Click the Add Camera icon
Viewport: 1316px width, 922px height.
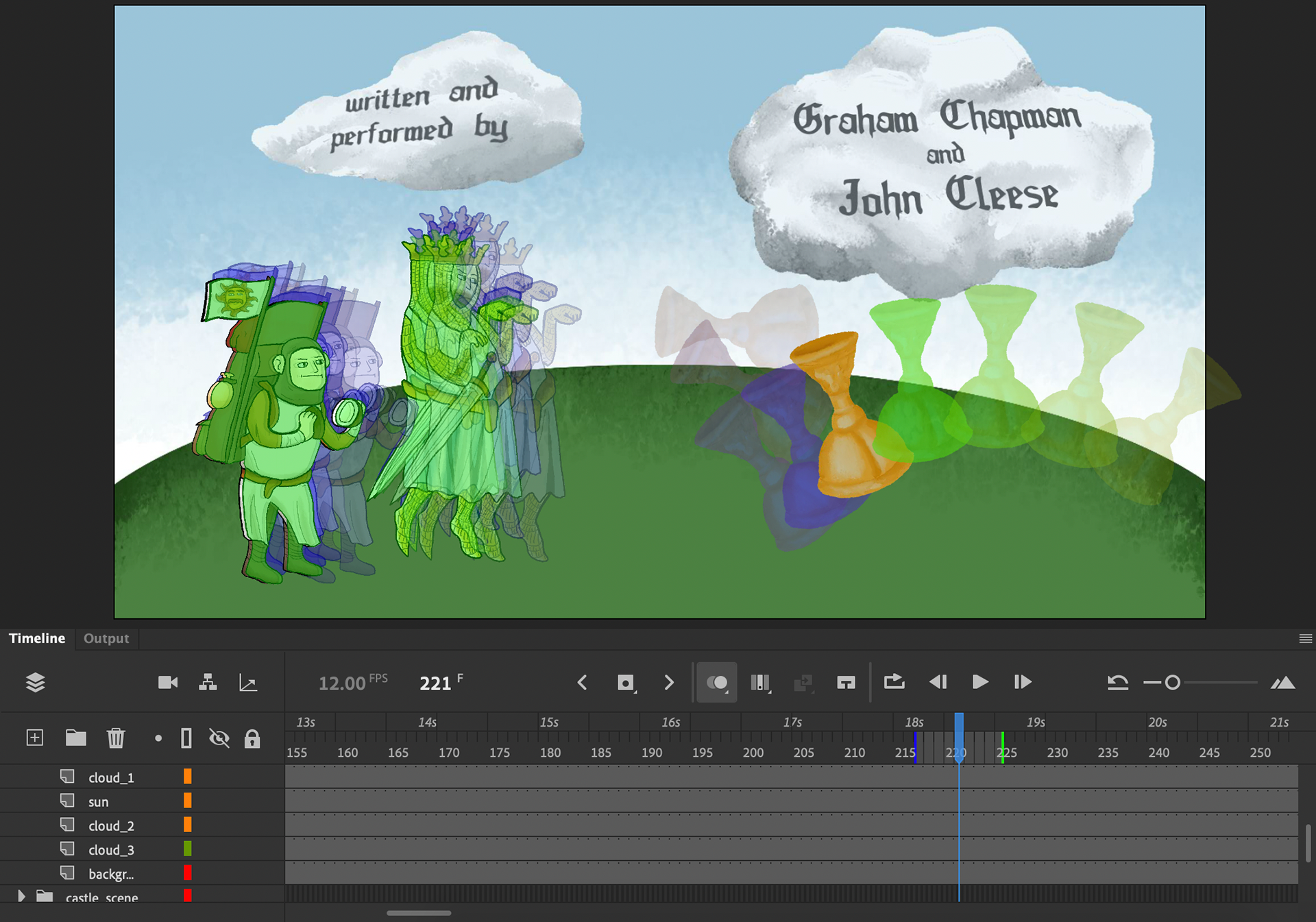(168, 682)
